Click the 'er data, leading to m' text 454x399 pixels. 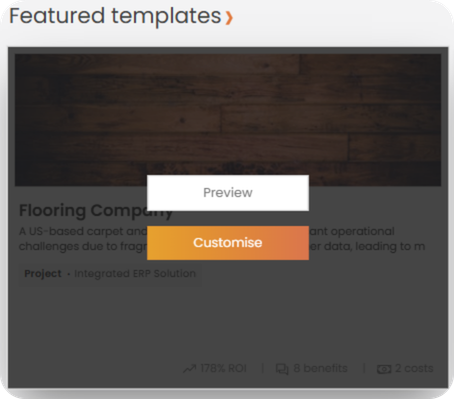coord(367,246)
